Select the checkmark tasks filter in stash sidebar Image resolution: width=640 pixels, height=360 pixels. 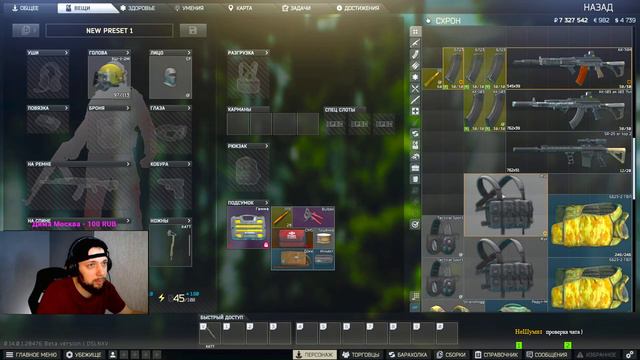415,224
